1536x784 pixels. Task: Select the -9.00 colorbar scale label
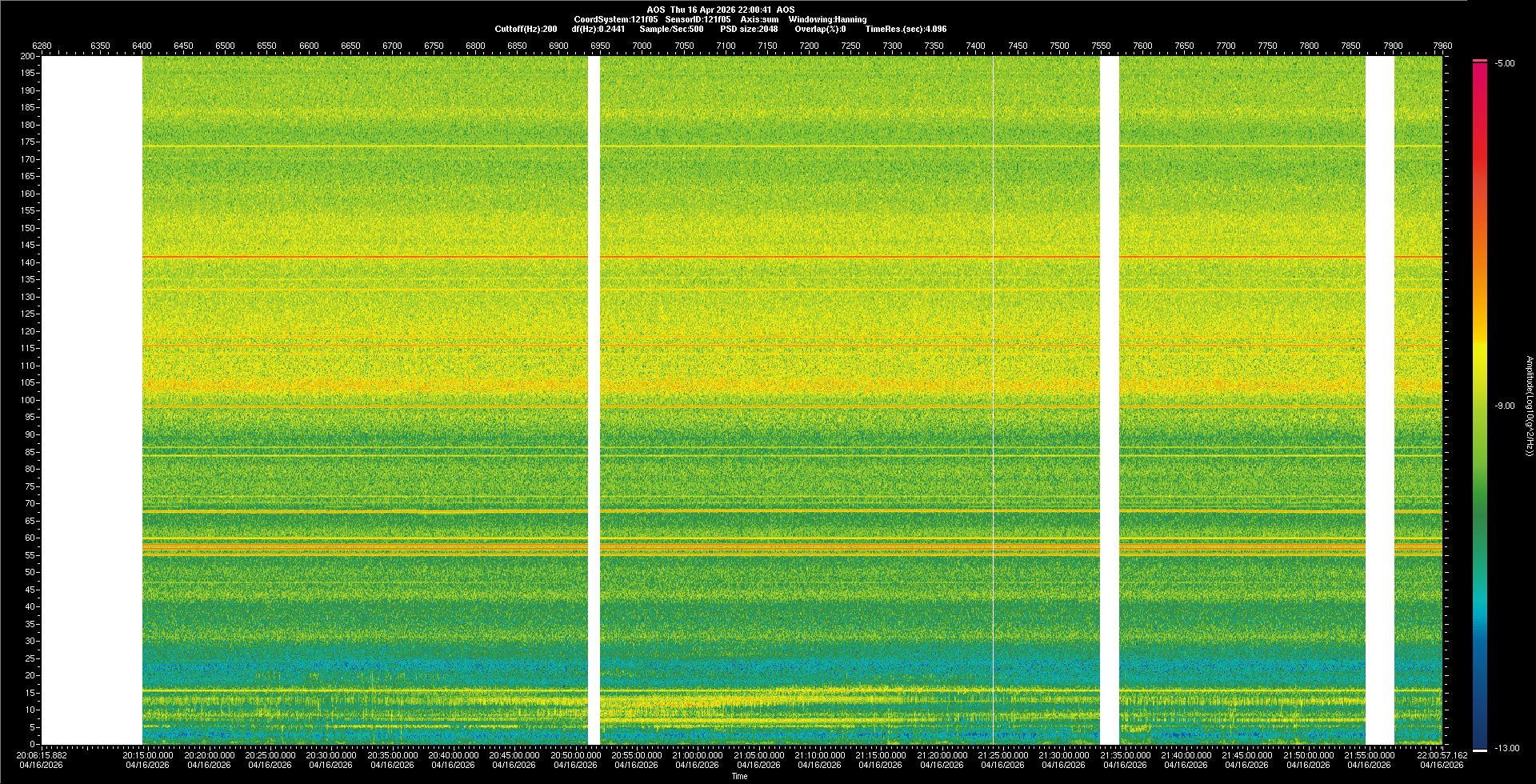pyautogui.click(x=1504, y=406)
